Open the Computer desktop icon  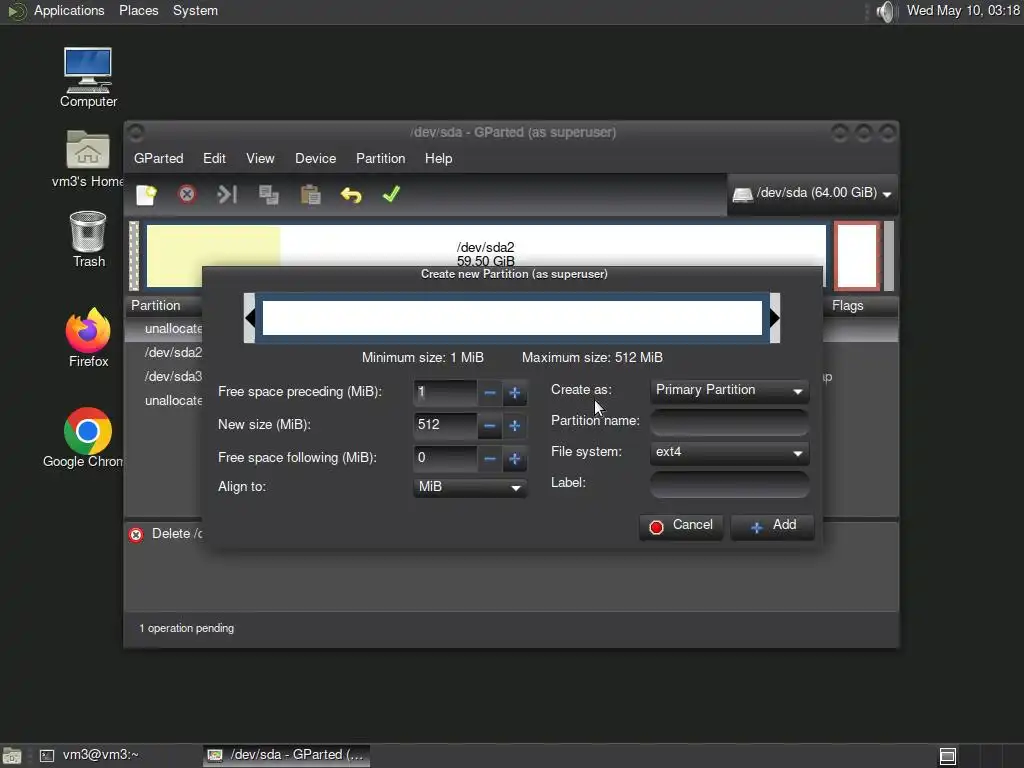[x=88, y=77]
